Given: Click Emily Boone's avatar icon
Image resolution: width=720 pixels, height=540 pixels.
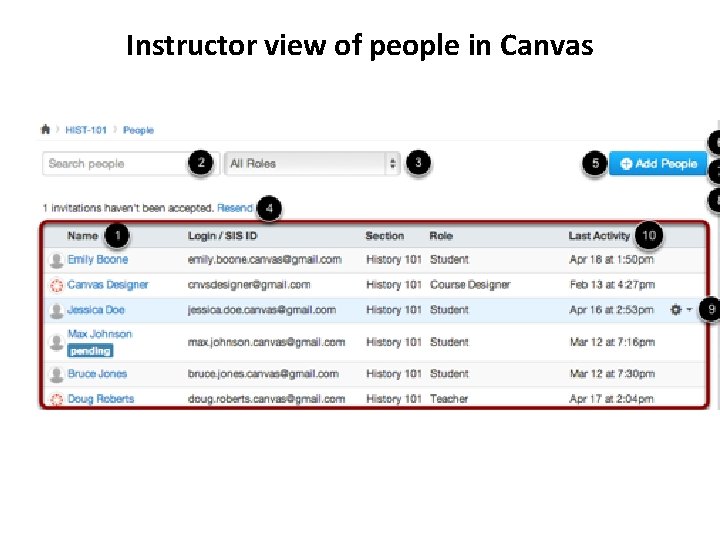Looking at the screenshot, I should click(56, 260).
